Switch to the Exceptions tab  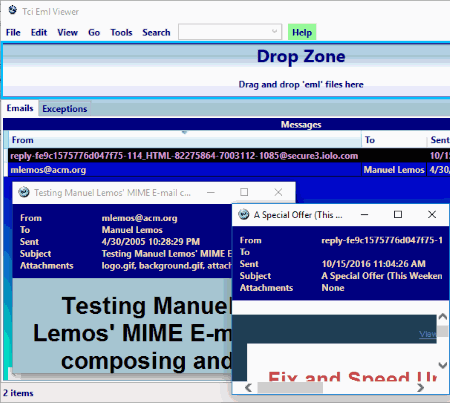point(65,109)
